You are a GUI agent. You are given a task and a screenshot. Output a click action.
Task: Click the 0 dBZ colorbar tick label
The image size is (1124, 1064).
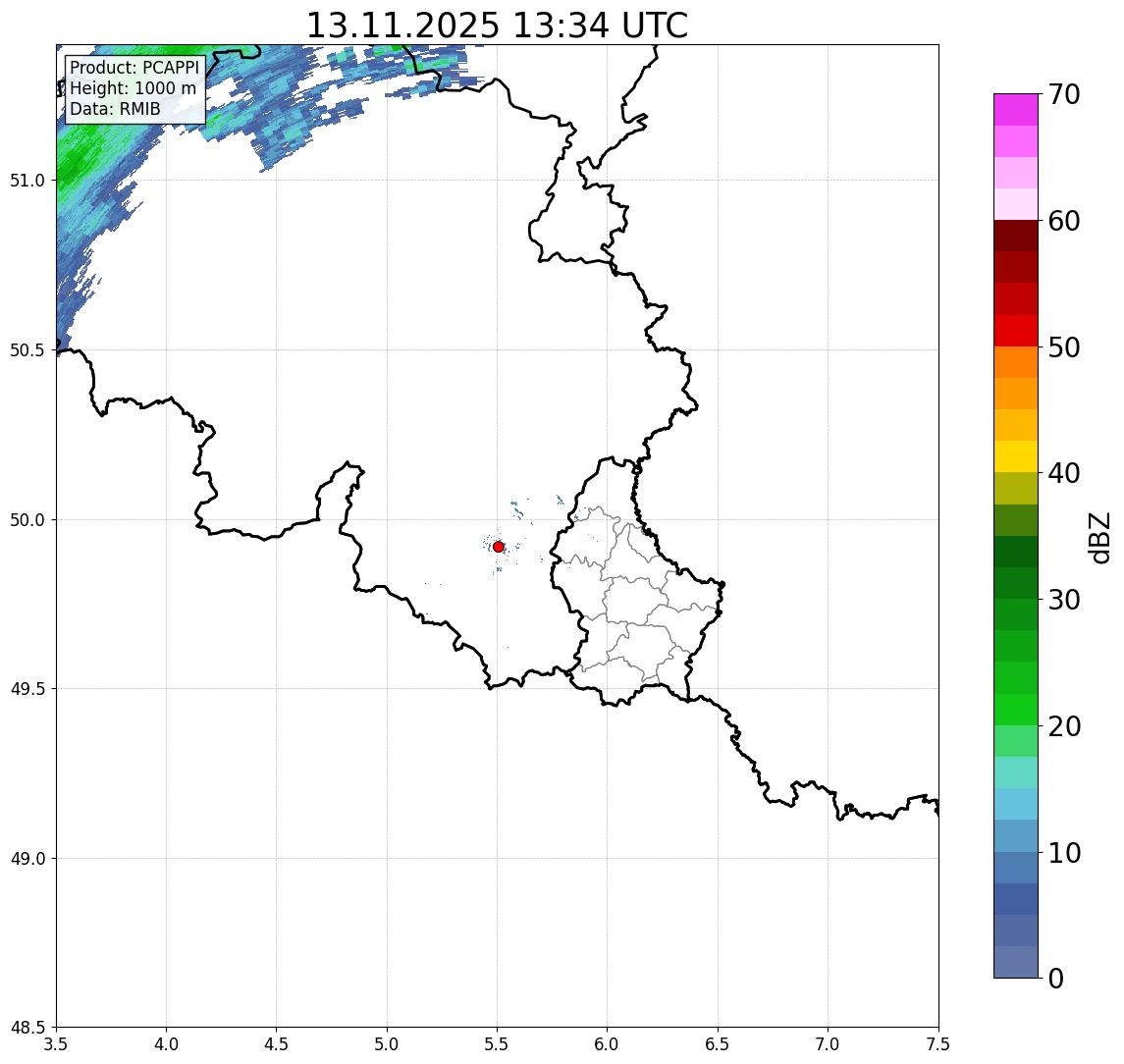coord(1056,978)
